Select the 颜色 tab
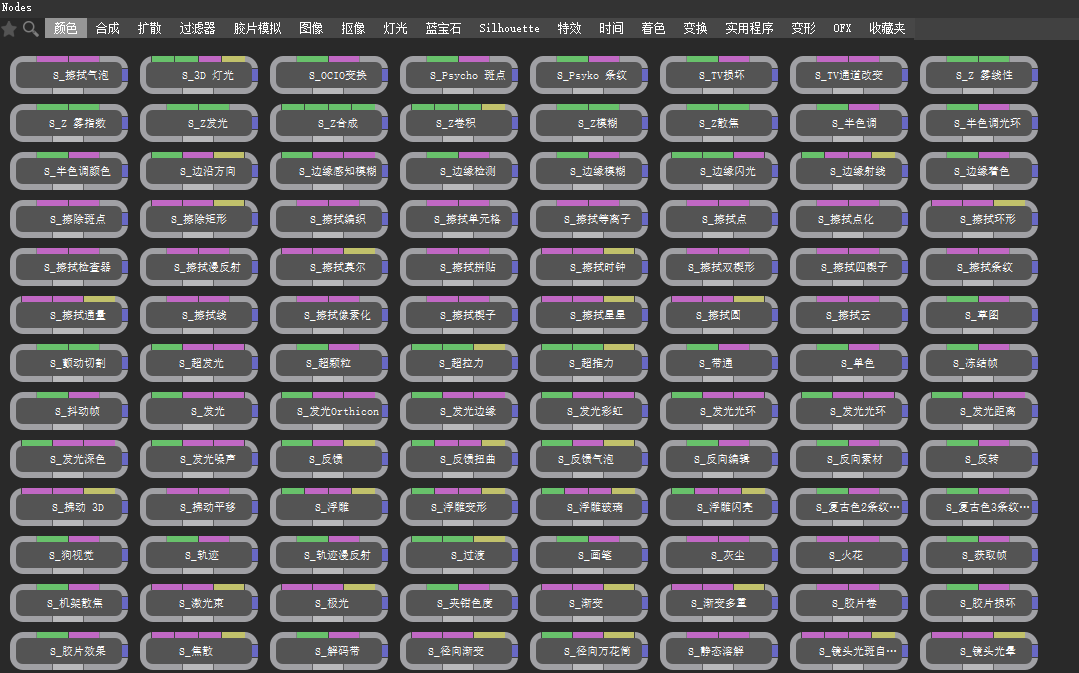This screenshot has width=1079, height=673. [66, 28]
